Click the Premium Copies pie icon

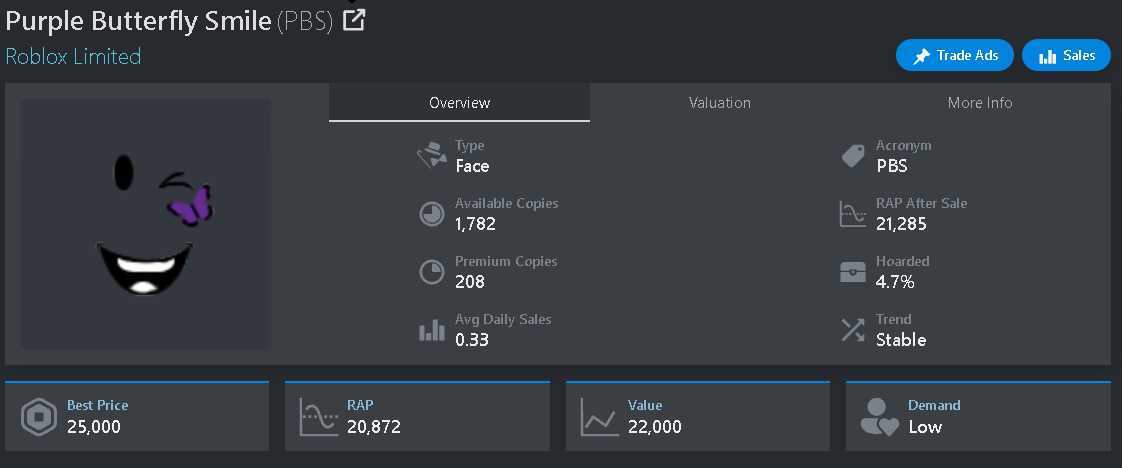[x=431, y=272]
